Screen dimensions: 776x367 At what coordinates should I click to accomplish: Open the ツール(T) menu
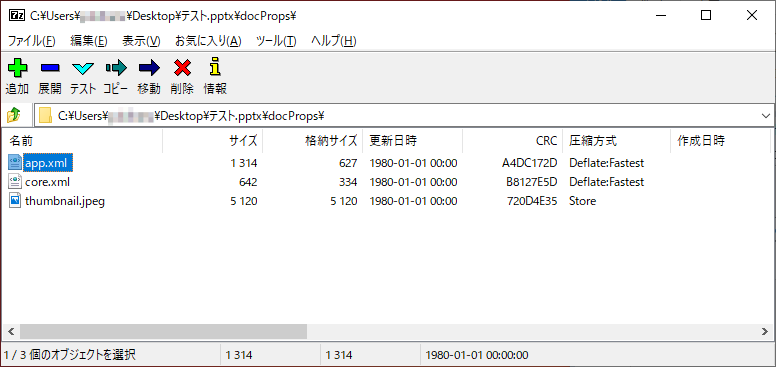[276, 41]
